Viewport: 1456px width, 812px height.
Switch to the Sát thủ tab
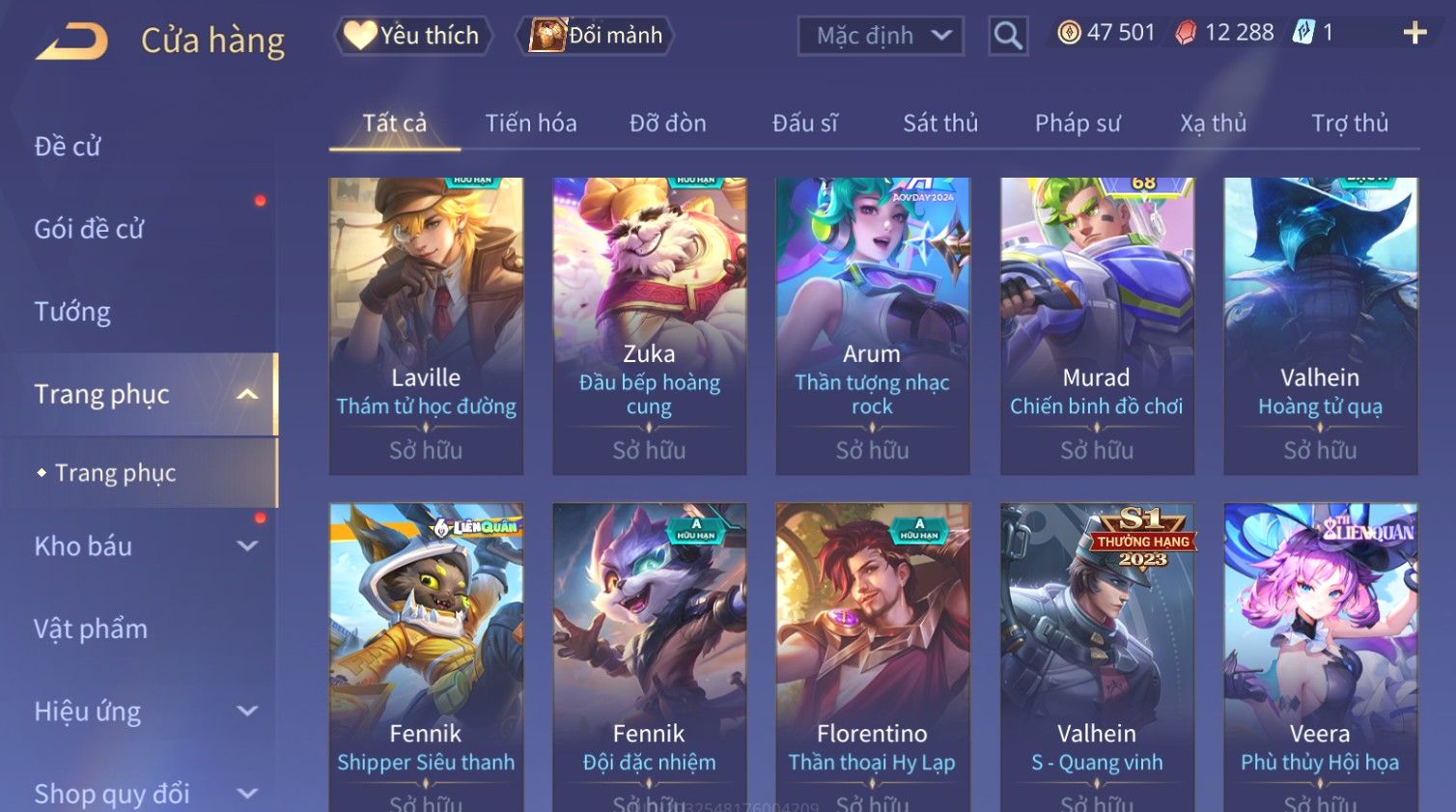tap(940, 123)
